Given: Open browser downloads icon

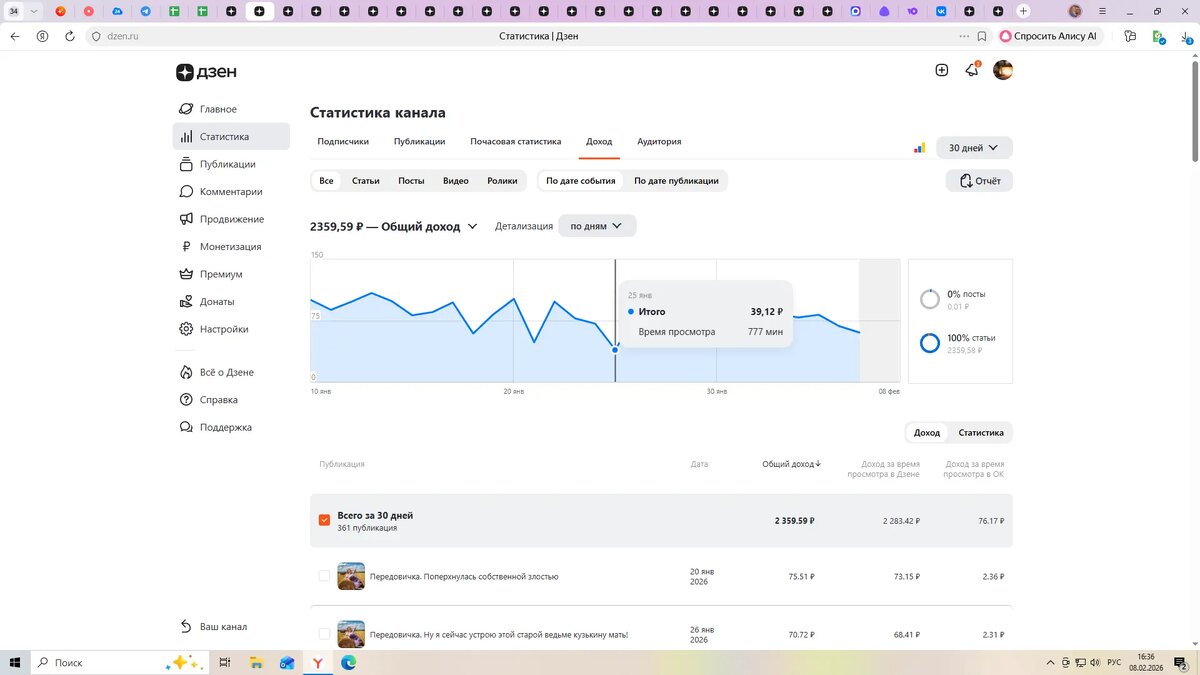Looking at the screenshot, I should 1185,36.
